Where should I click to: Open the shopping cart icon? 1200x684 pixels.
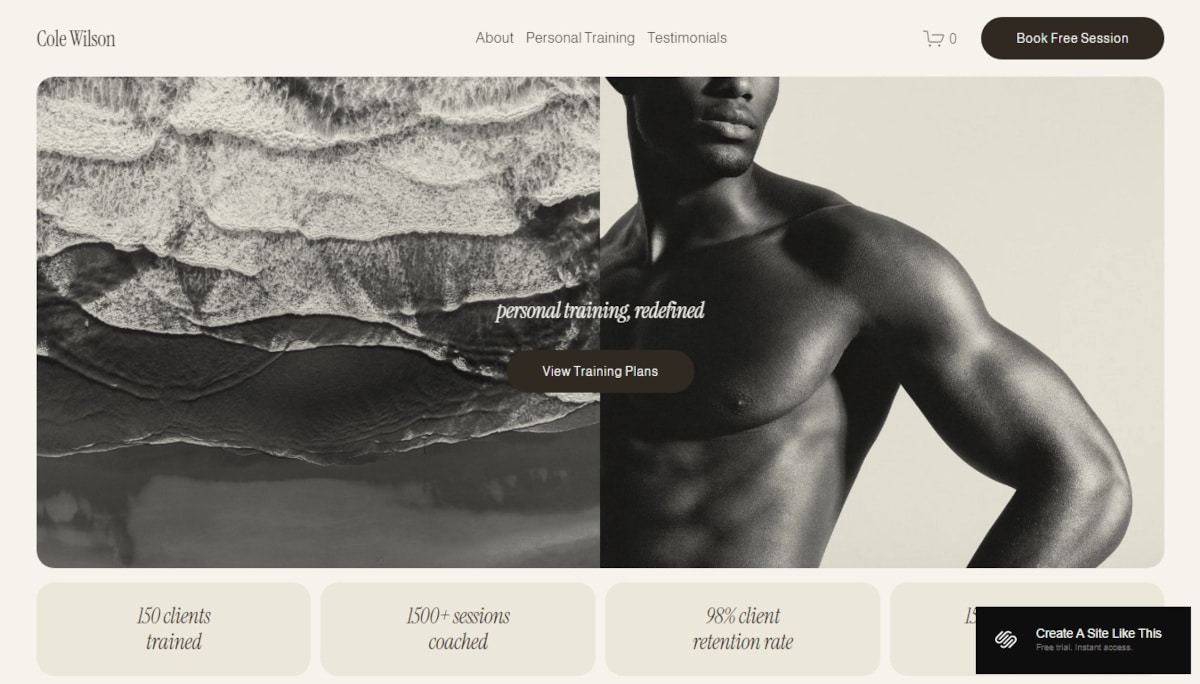coord(933,39)
